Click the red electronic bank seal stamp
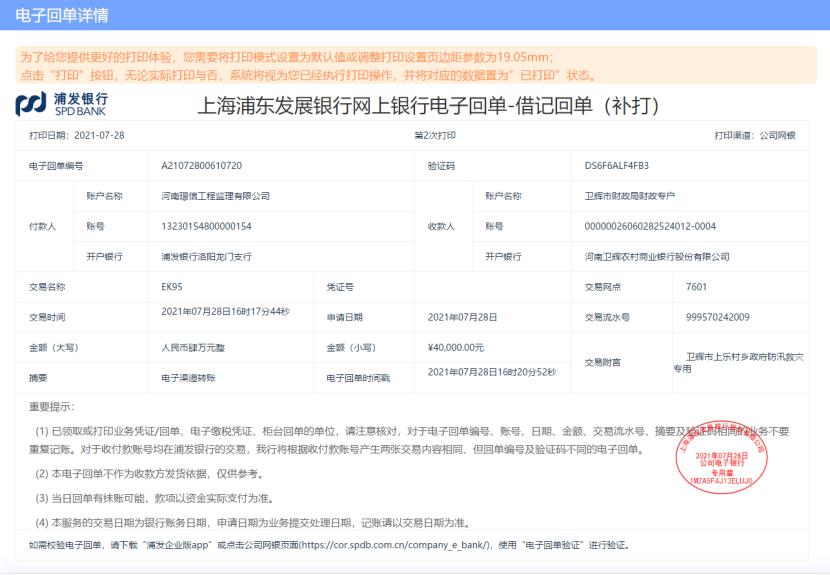Screen dimensions: 830x575 click(721, 457)
